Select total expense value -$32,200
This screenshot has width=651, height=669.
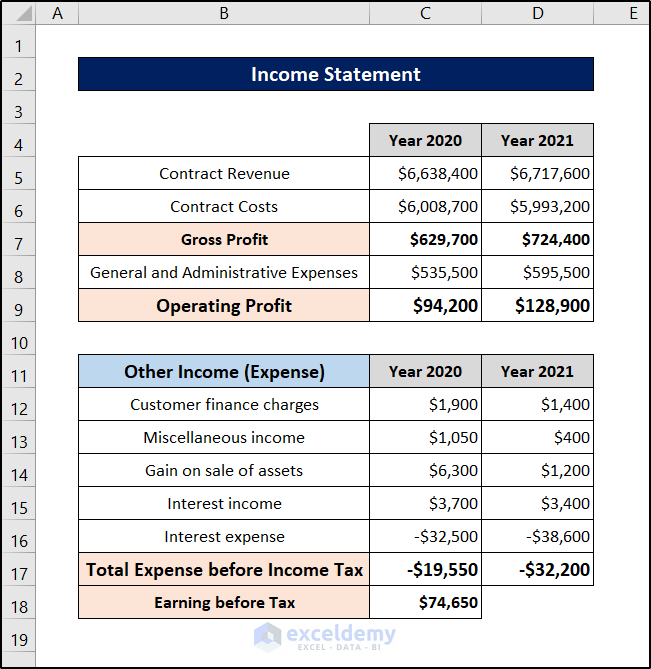click(538, 570)
